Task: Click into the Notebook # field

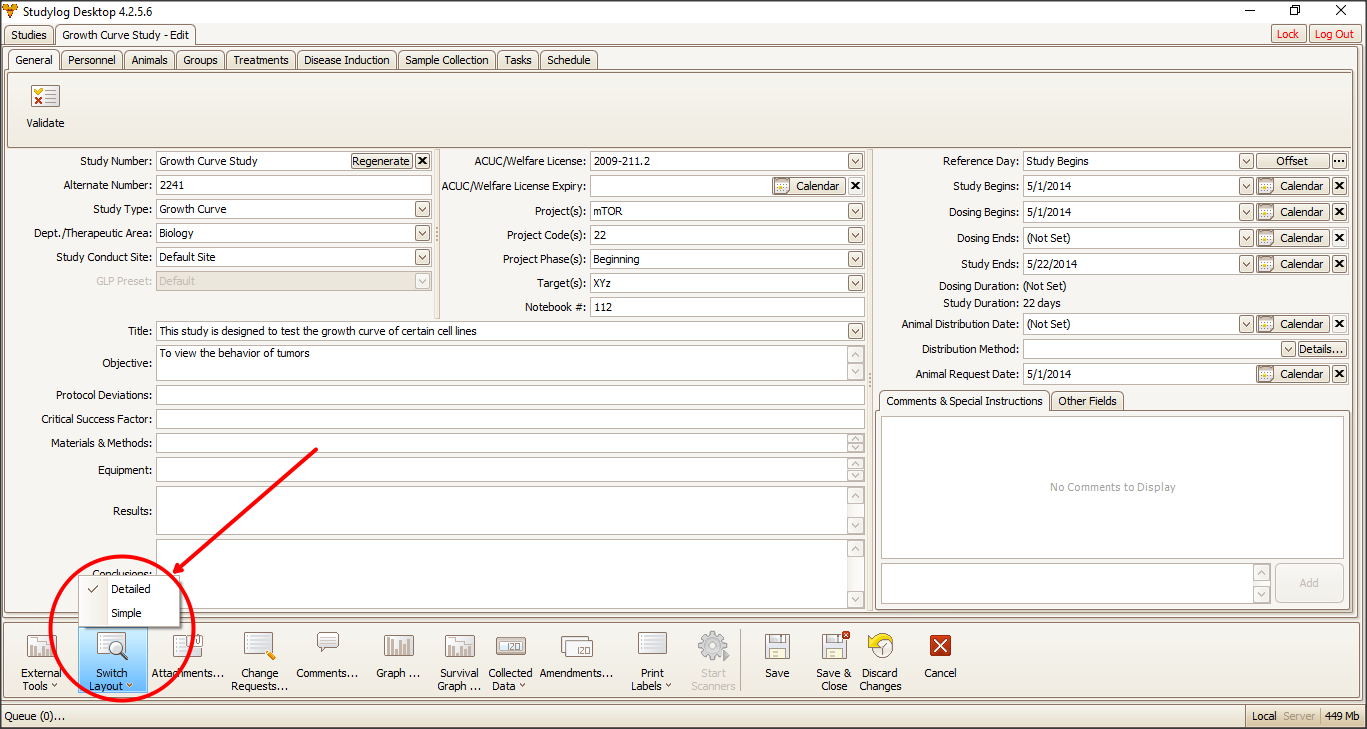Action: click(x=727, y=307)
